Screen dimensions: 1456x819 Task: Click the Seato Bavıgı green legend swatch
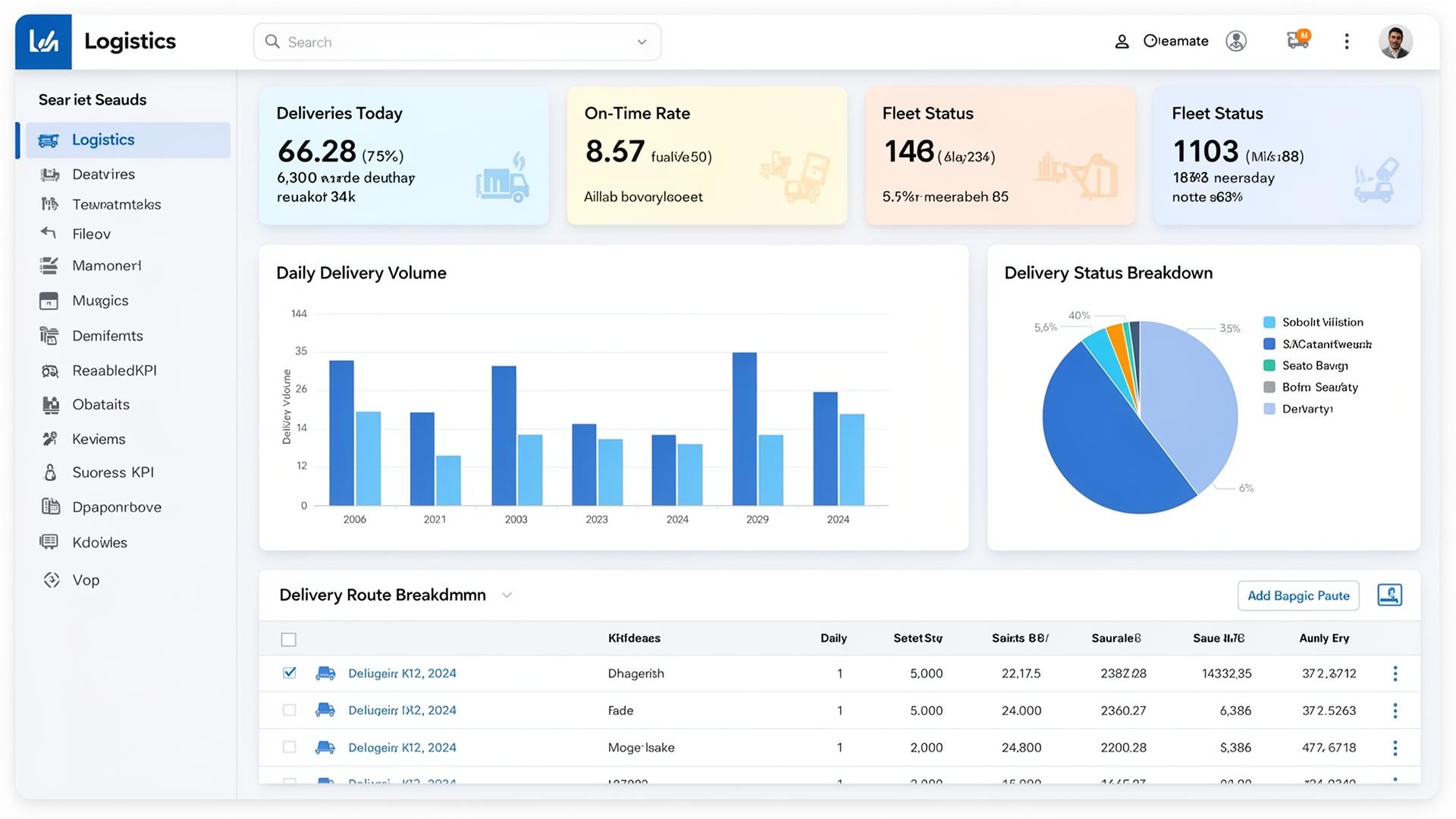click(1269, 366)
